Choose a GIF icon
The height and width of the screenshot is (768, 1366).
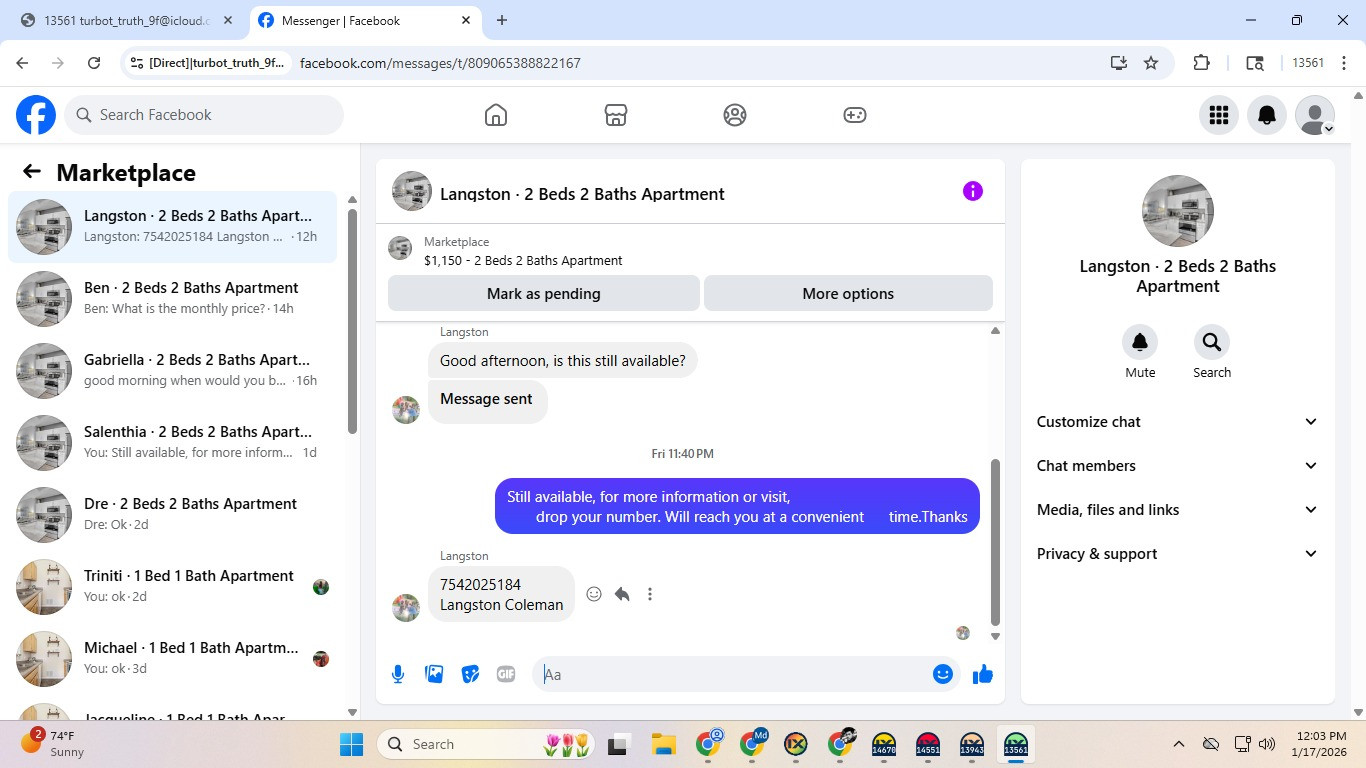coord(506,674)
